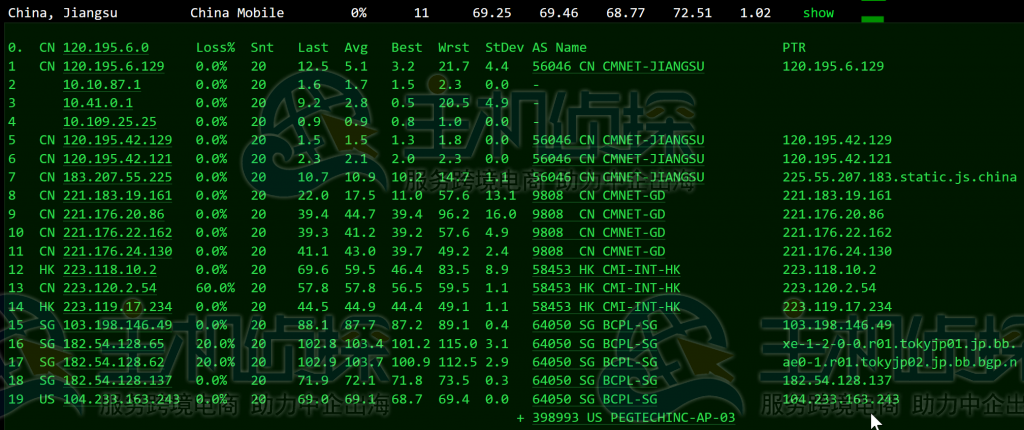This screenshot has height=430, width=1024.
Task: Open hop 6 IP link 120.195.42.121
Action: [118, 159]
